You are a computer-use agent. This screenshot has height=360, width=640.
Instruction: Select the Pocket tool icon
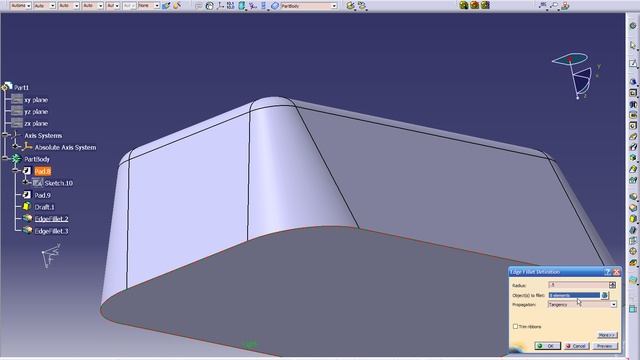coord(633,93)
